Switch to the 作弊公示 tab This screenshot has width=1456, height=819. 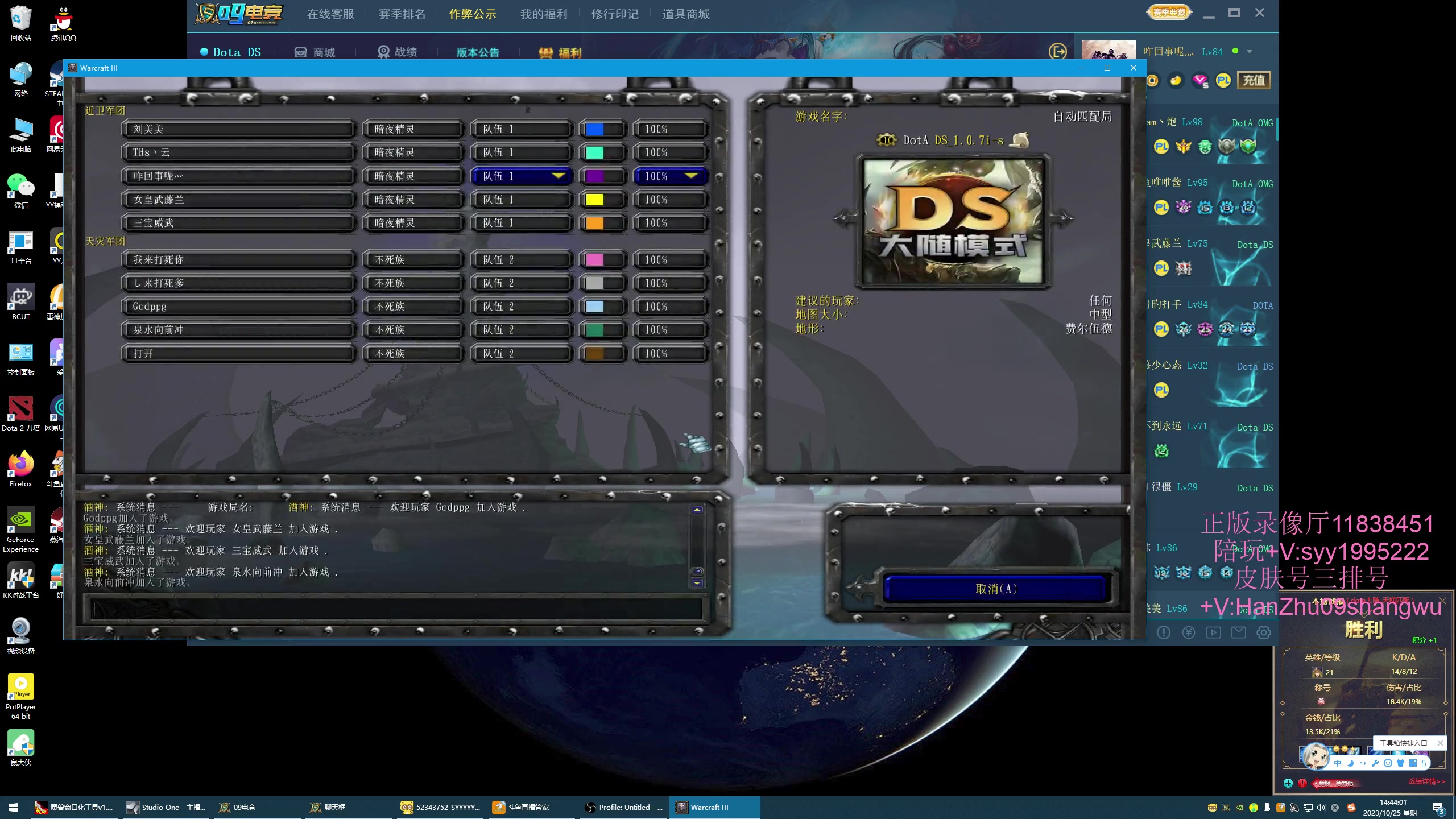pyautogui.click(x=473, y=14)
